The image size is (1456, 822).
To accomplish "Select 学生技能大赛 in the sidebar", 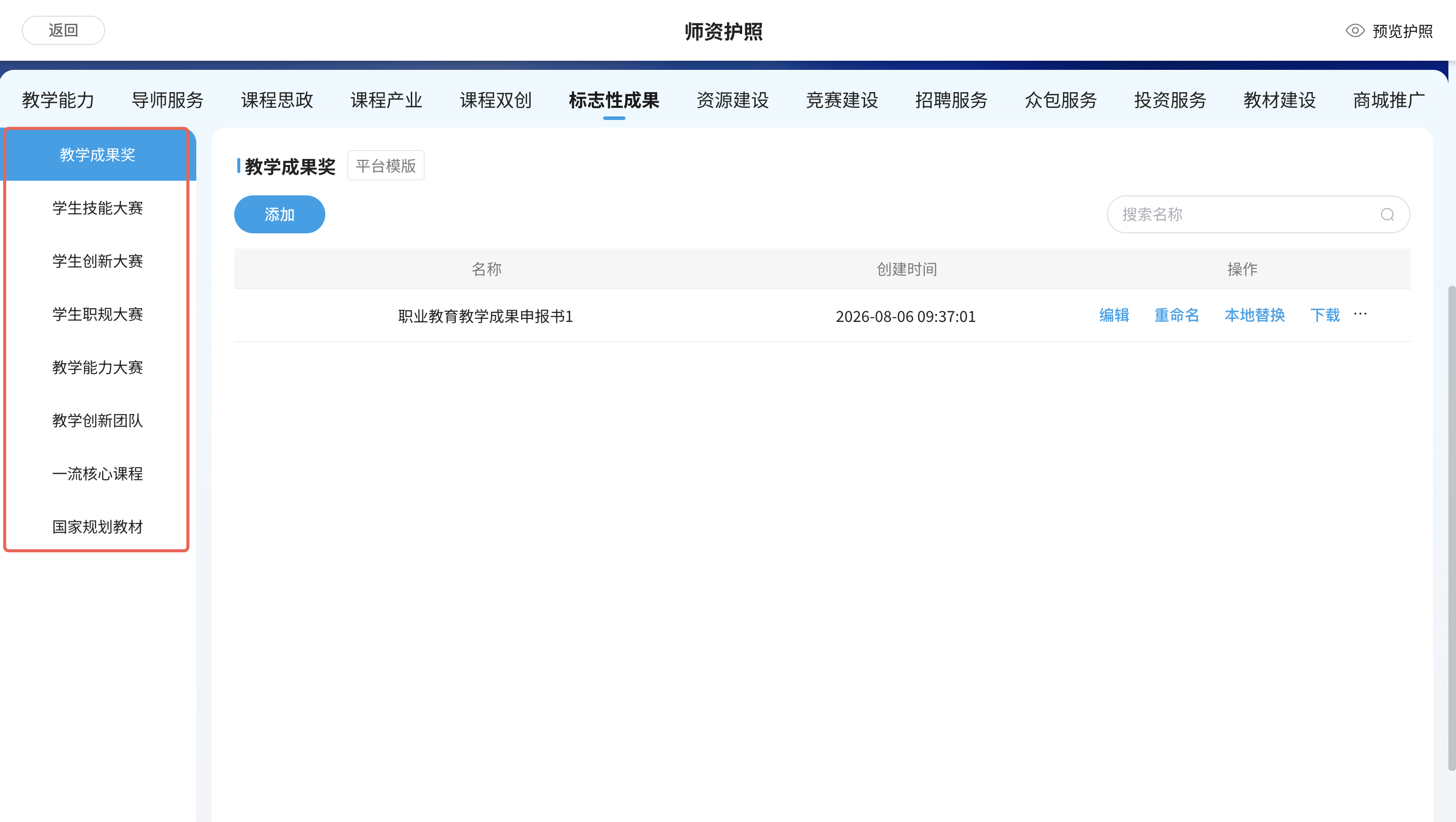I will click(98, 208).
